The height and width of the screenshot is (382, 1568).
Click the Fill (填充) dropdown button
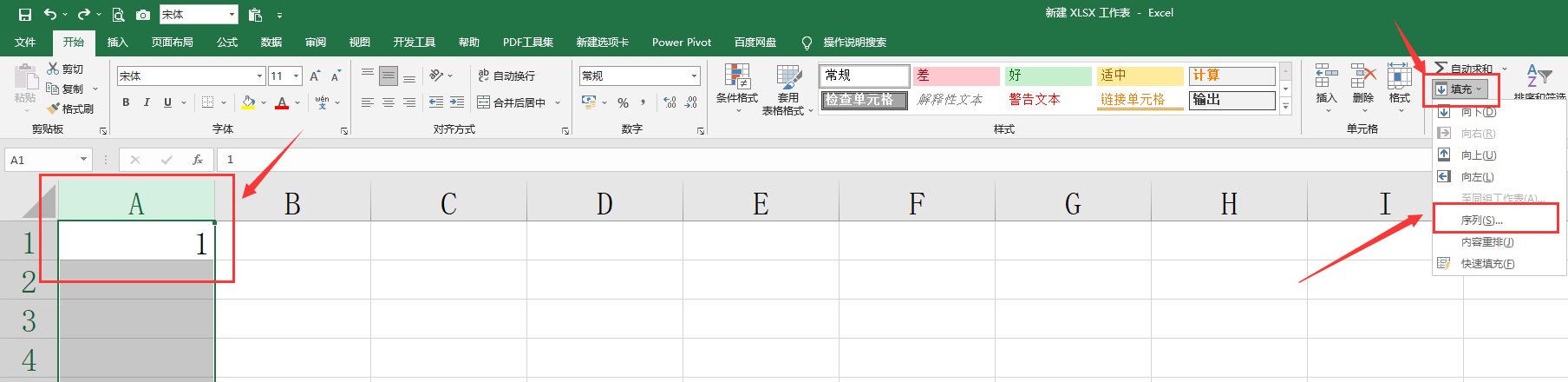click(1460, 89)
